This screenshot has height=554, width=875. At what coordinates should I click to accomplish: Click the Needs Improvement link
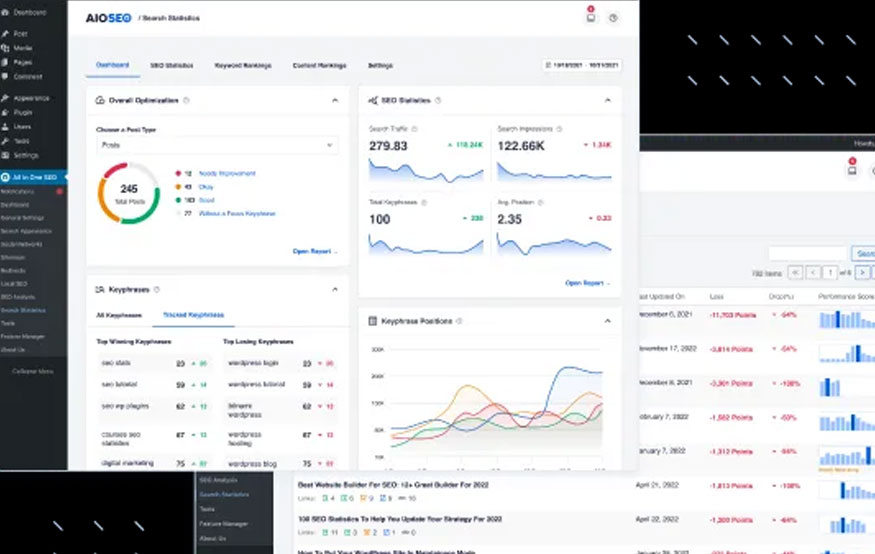click(x=227, y=174)
